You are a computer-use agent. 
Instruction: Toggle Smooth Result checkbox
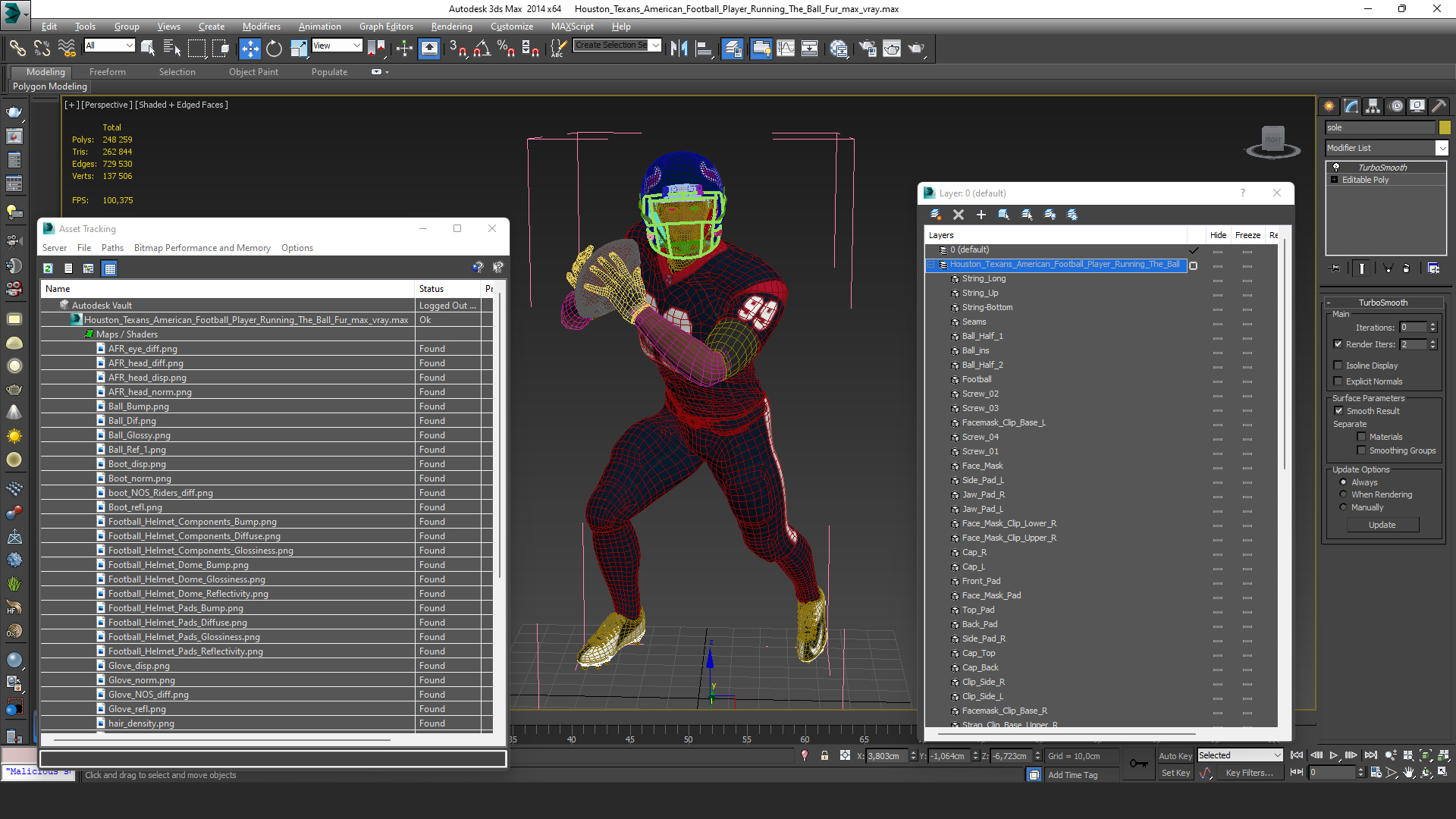click(x=1338, y=411)
